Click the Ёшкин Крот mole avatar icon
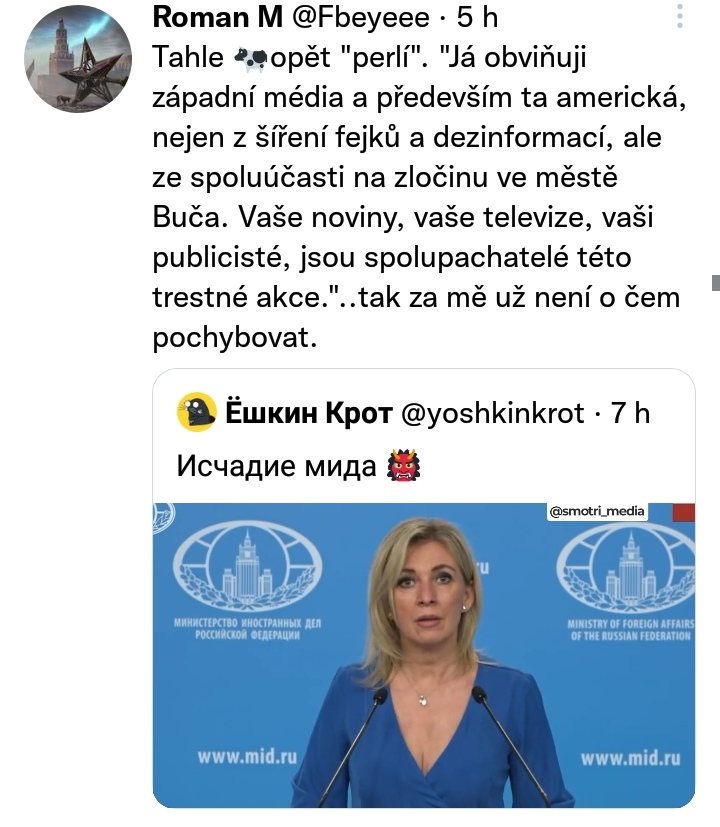Viewport: 720px width, 827px height. point(197,412)
